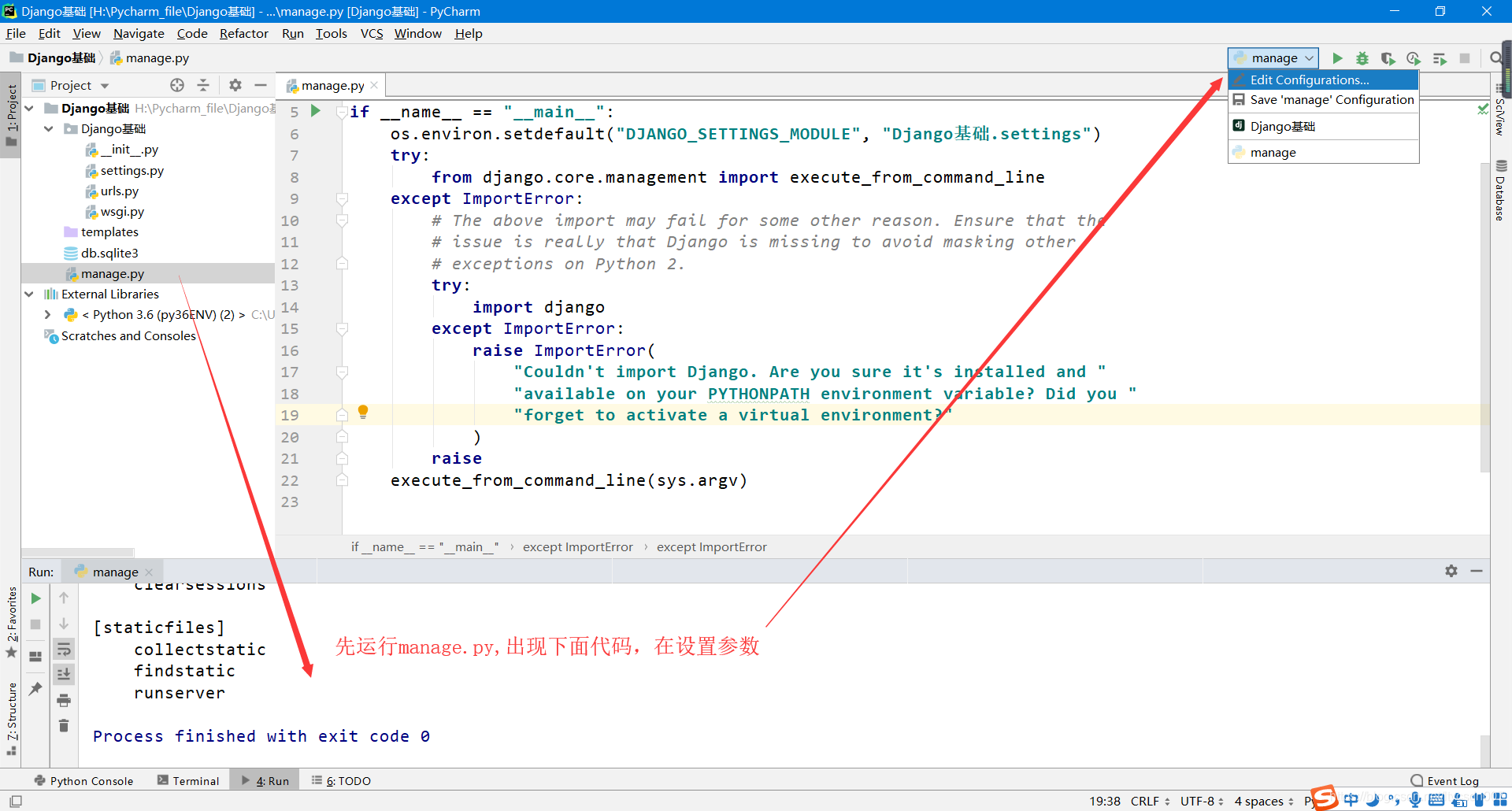This screenshot has width=1512, height=811.
Task: Open 7: Structure side panel
Action: click(x=11, y=718)
